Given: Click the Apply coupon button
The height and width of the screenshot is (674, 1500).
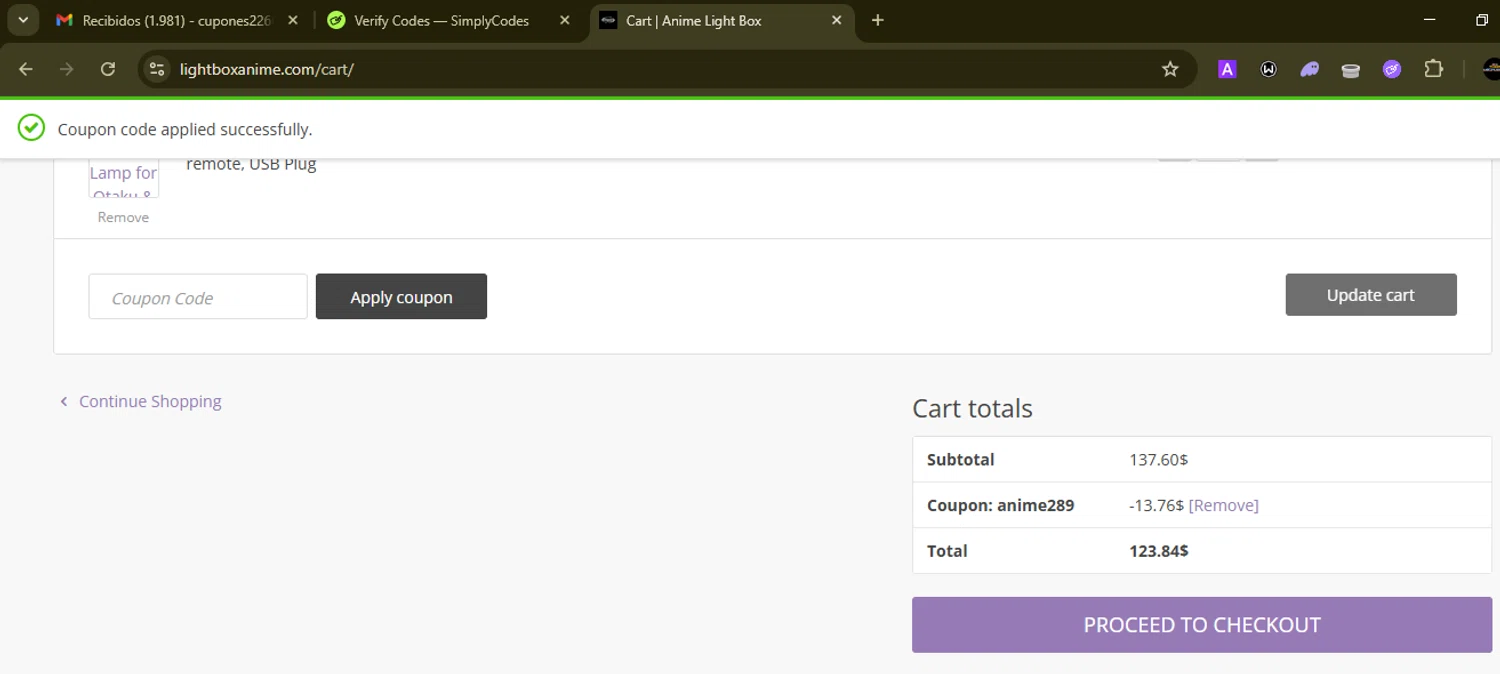Looking at the screenshot, I should click(x=401, y=297).
